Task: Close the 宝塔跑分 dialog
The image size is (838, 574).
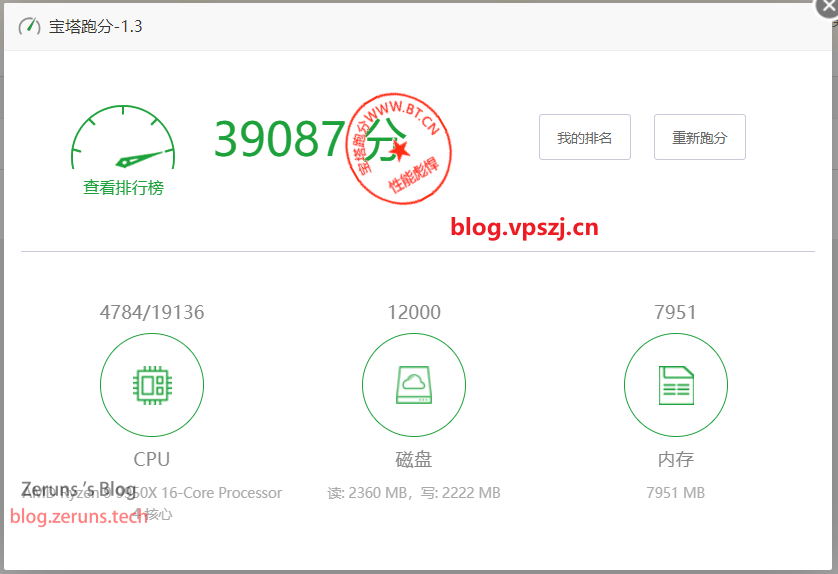Action: pyautogui.click(x=825, y=8)
